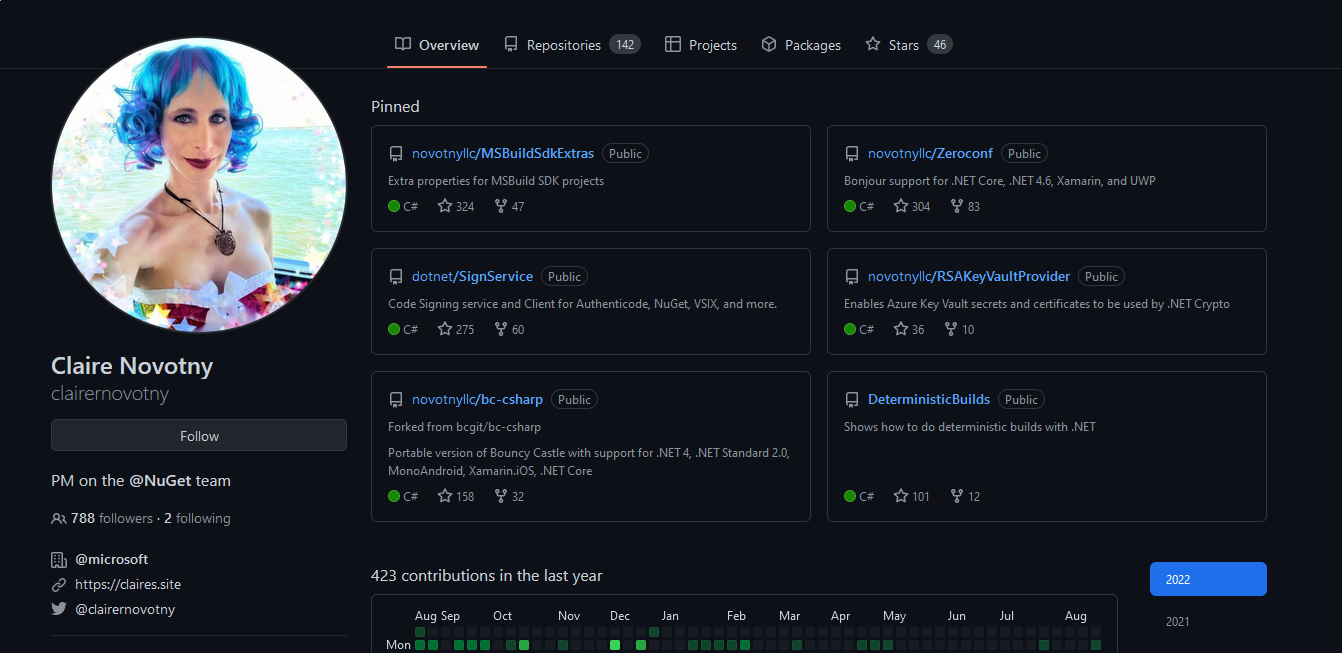The height and width of the screenshot is (653, 1342).
Task: Open the Projects tab
Action: (701, 45)
